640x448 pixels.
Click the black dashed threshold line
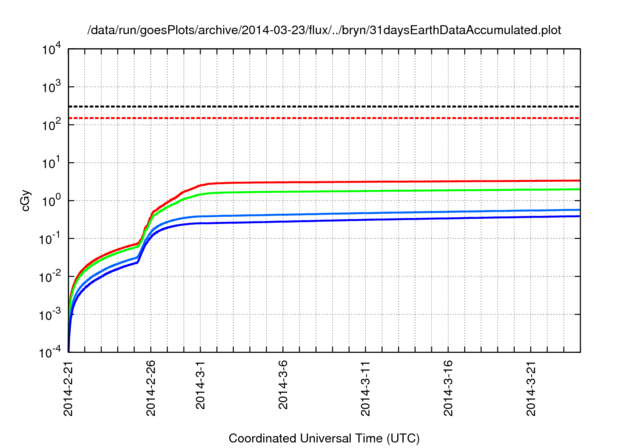point(324,106)
